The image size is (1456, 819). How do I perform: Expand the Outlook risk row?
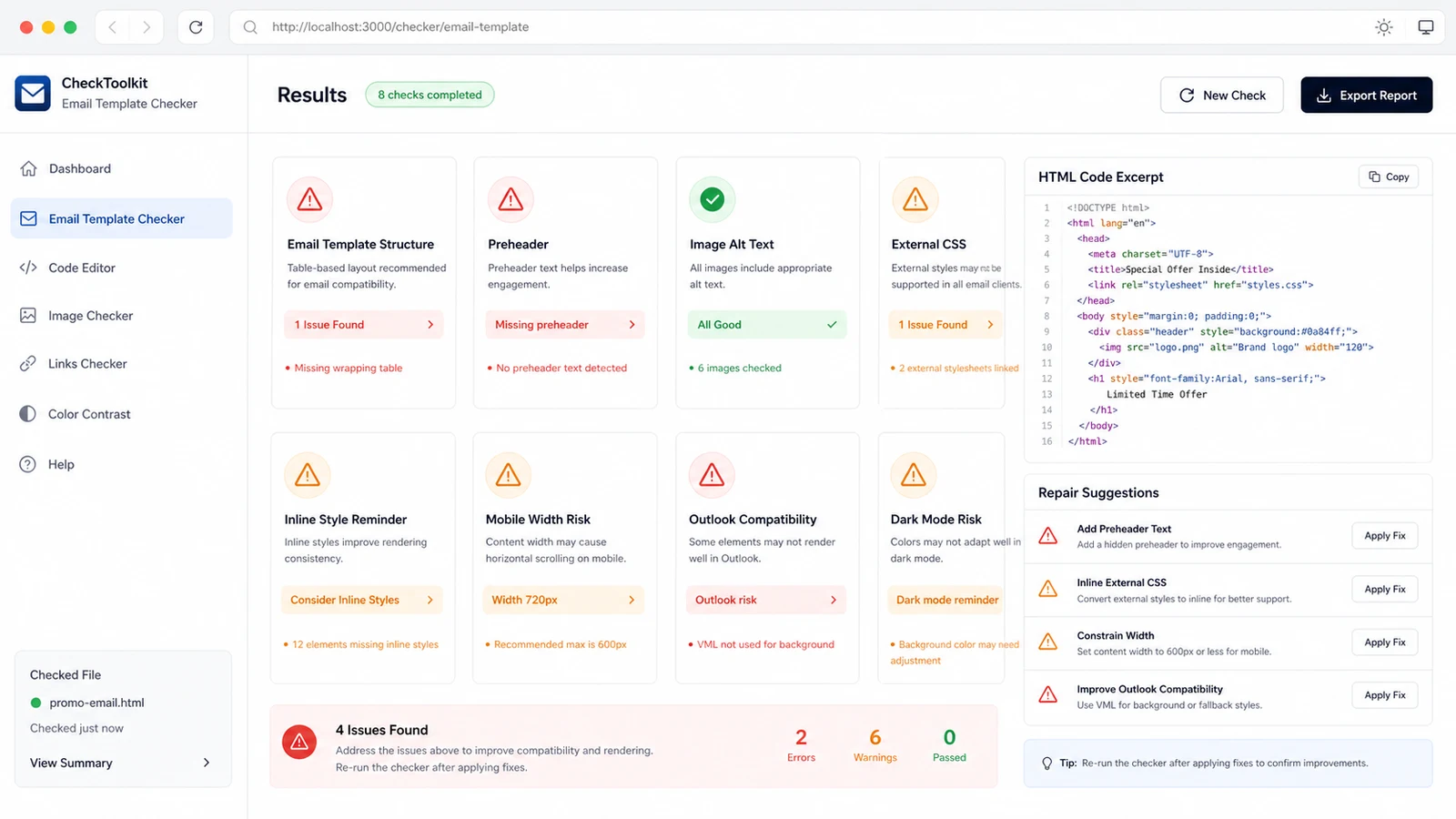pyautogui.click(x=765, y=600)
